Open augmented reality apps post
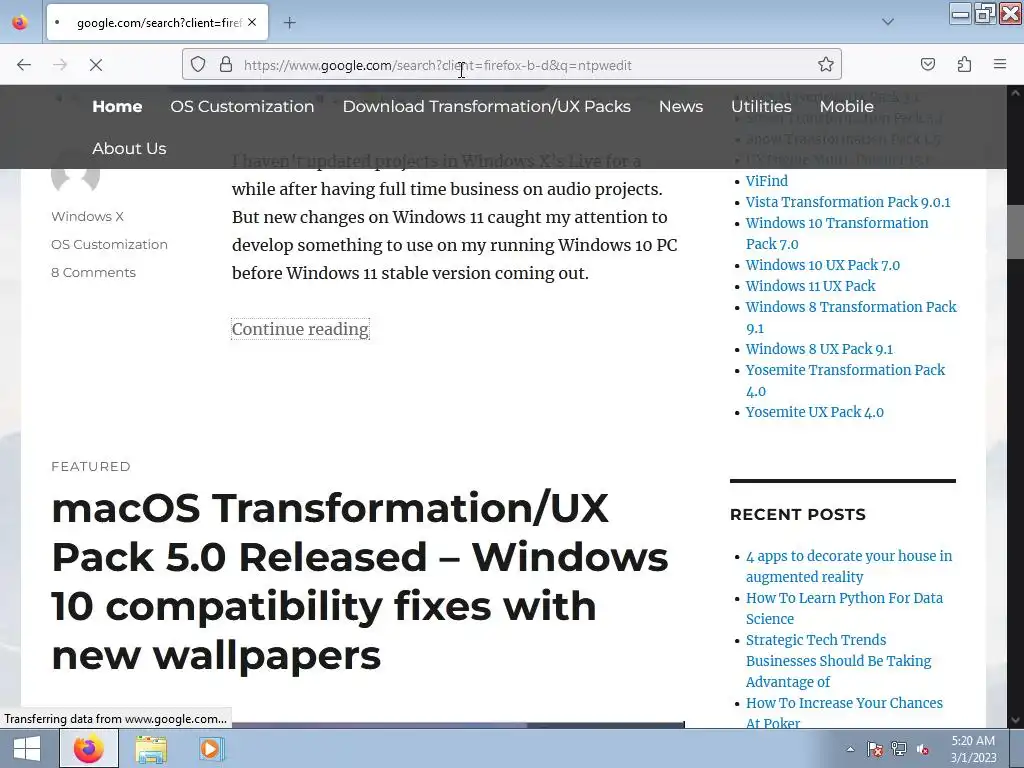 [849, 566]
